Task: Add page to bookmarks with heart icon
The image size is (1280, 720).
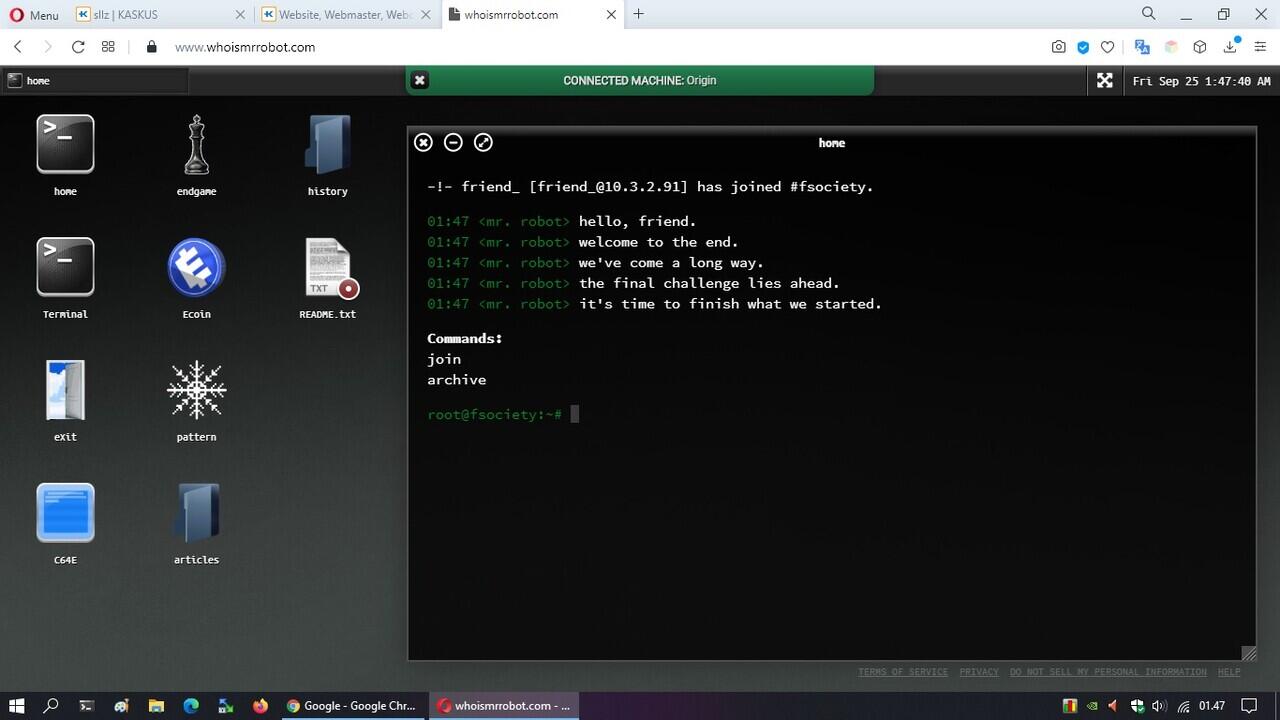Action: (1107, 47)
